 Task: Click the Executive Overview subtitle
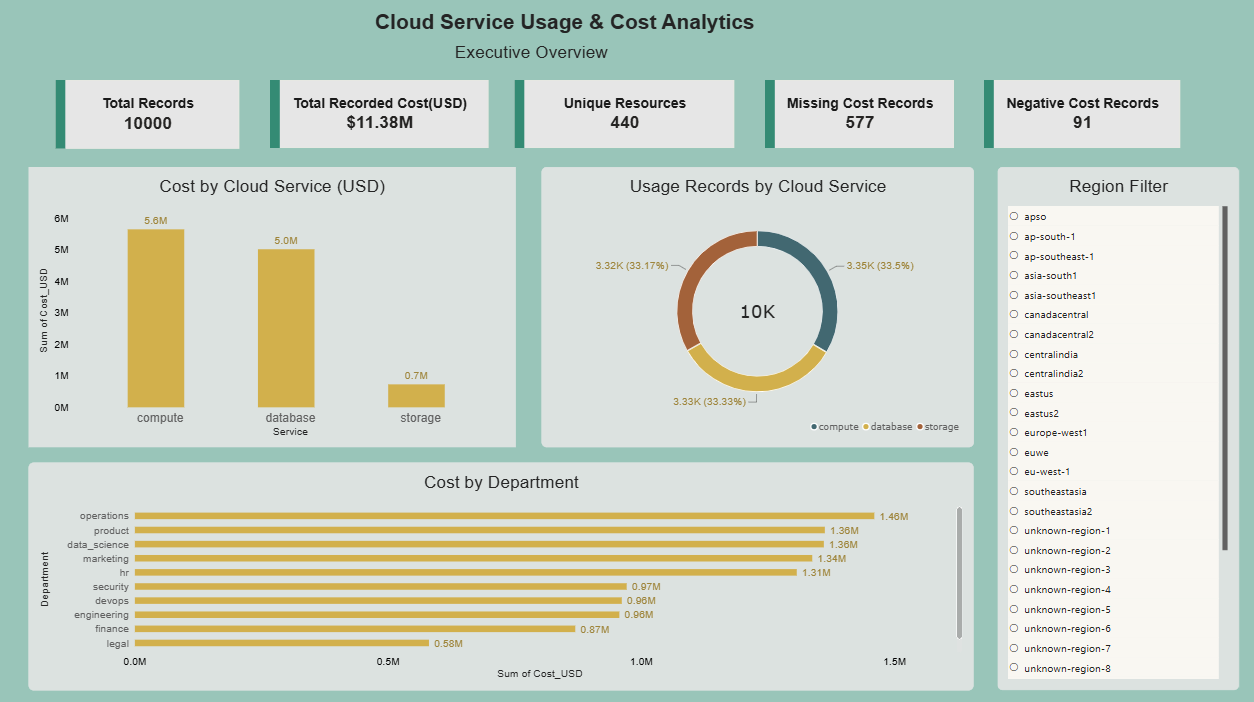pos(531,52)
